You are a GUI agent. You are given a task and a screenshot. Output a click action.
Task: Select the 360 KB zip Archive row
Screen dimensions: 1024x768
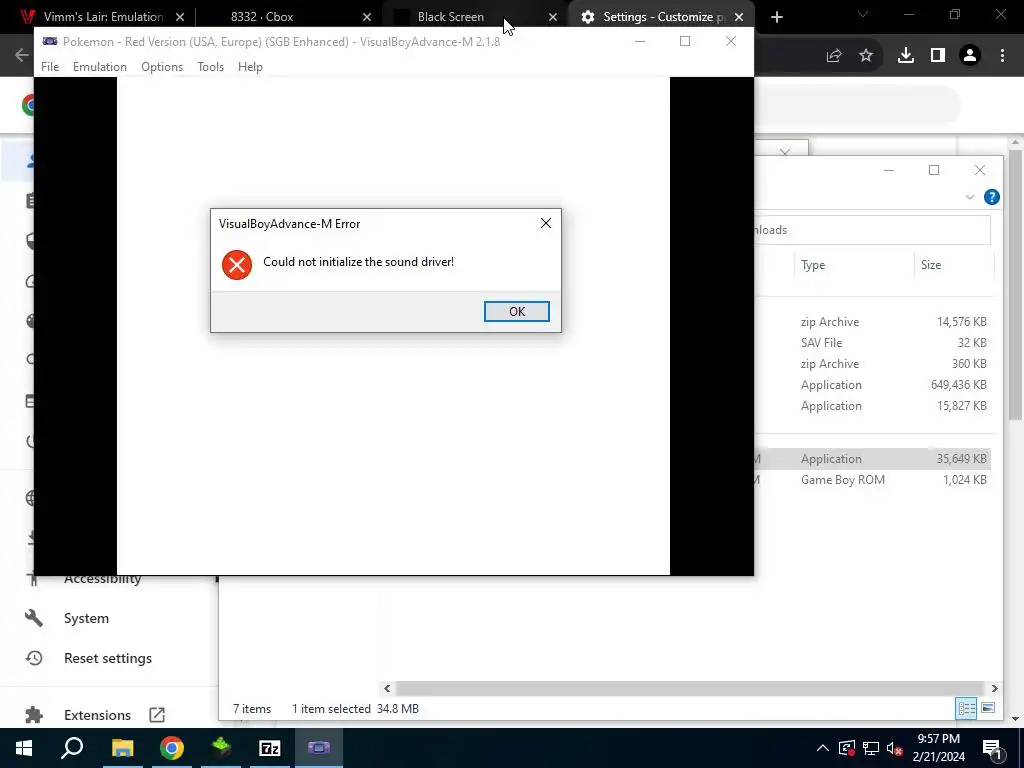(872, 364)
